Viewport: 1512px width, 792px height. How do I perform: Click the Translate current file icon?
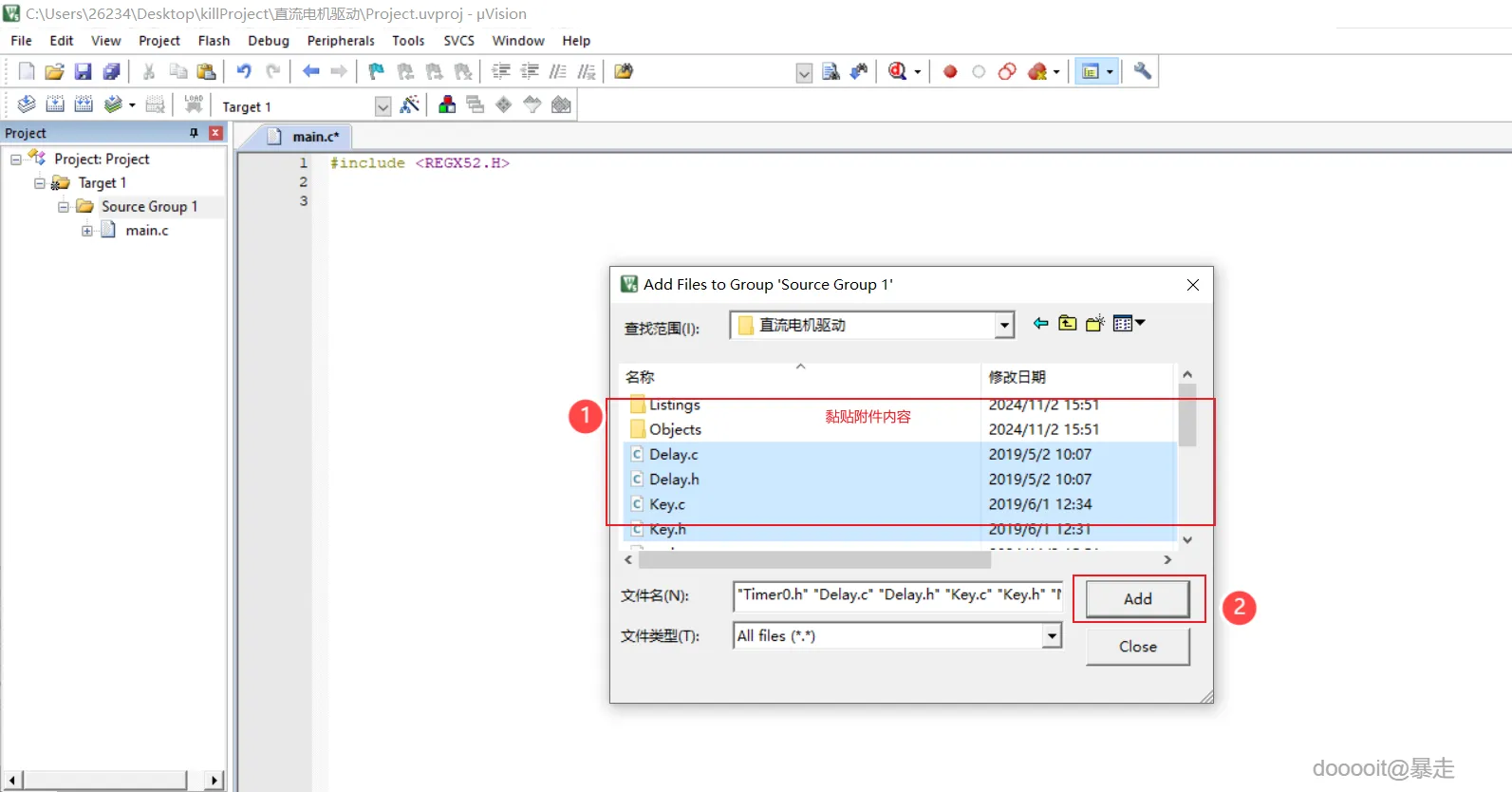(x=27, y=104)
